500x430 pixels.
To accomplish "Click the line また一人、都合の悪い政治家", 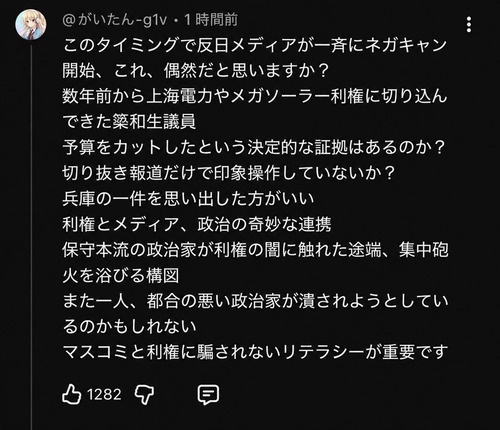I will 255,301.
